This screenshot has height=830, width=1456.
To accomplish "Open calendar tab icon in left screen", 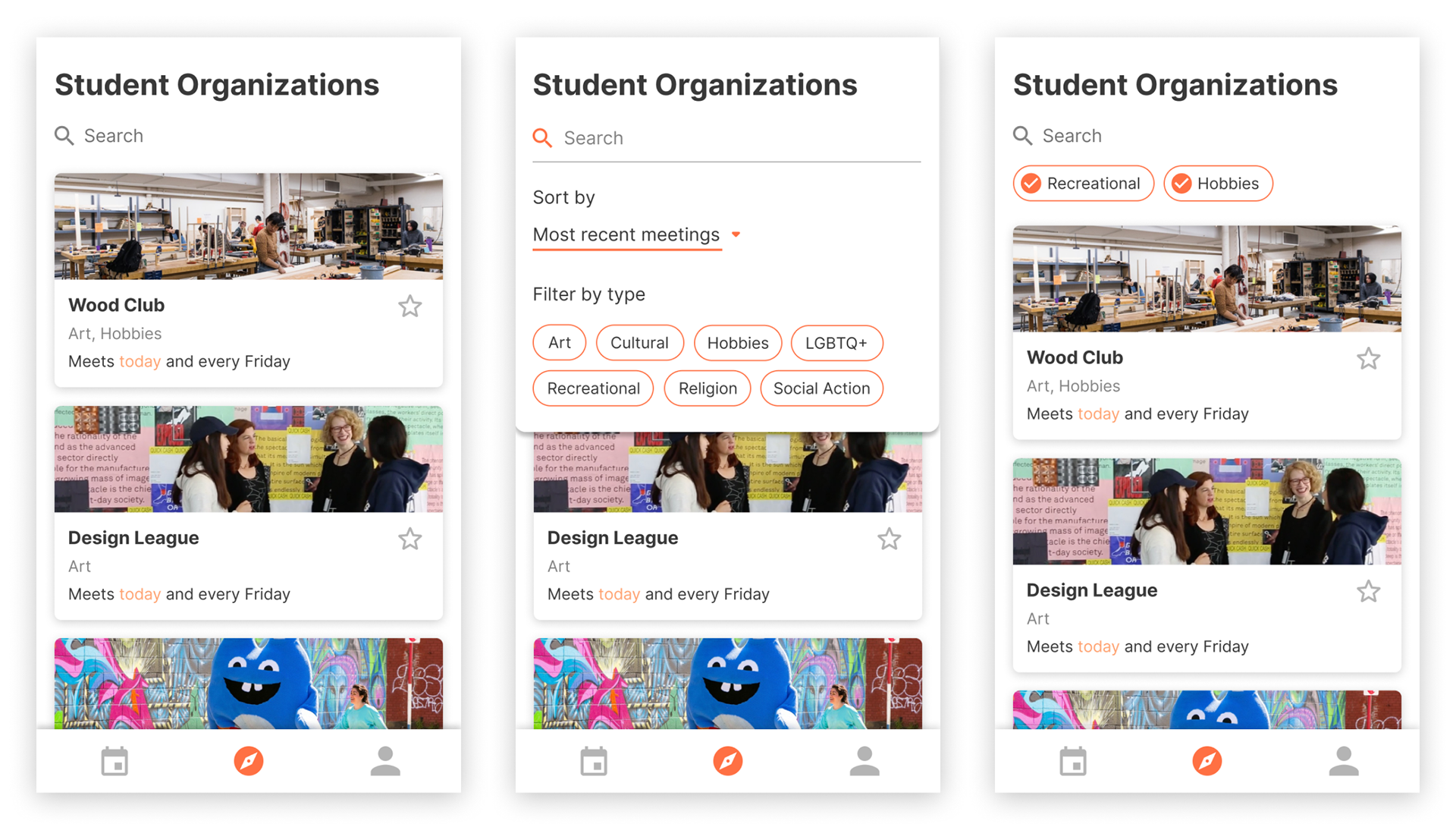I will tap(115, 761).
